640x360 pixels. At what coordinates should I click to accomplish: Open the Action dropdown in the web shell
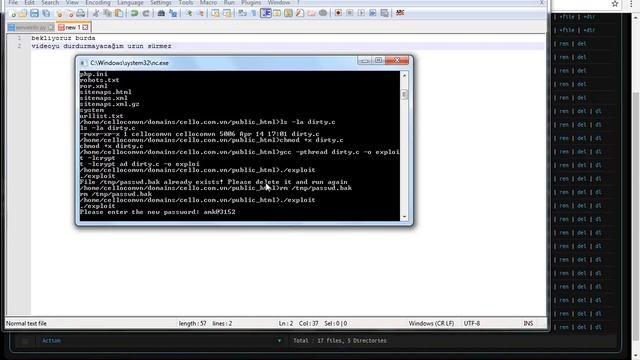(x=161, y=340)
